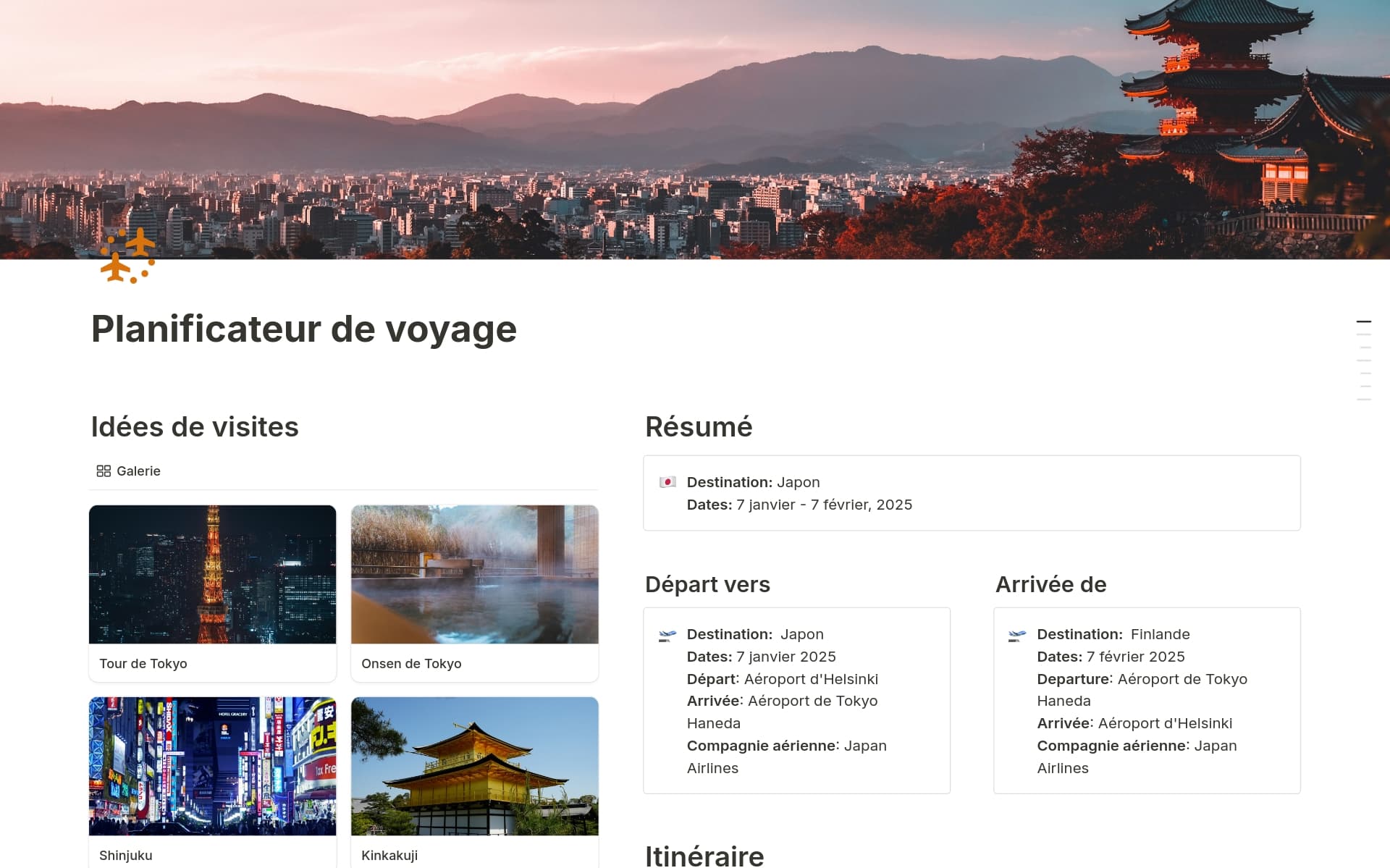Click the Japan flag icon in Résumé
Image resolution: width=1390 pixels, height=868 pixels.
tap(667, 482)
